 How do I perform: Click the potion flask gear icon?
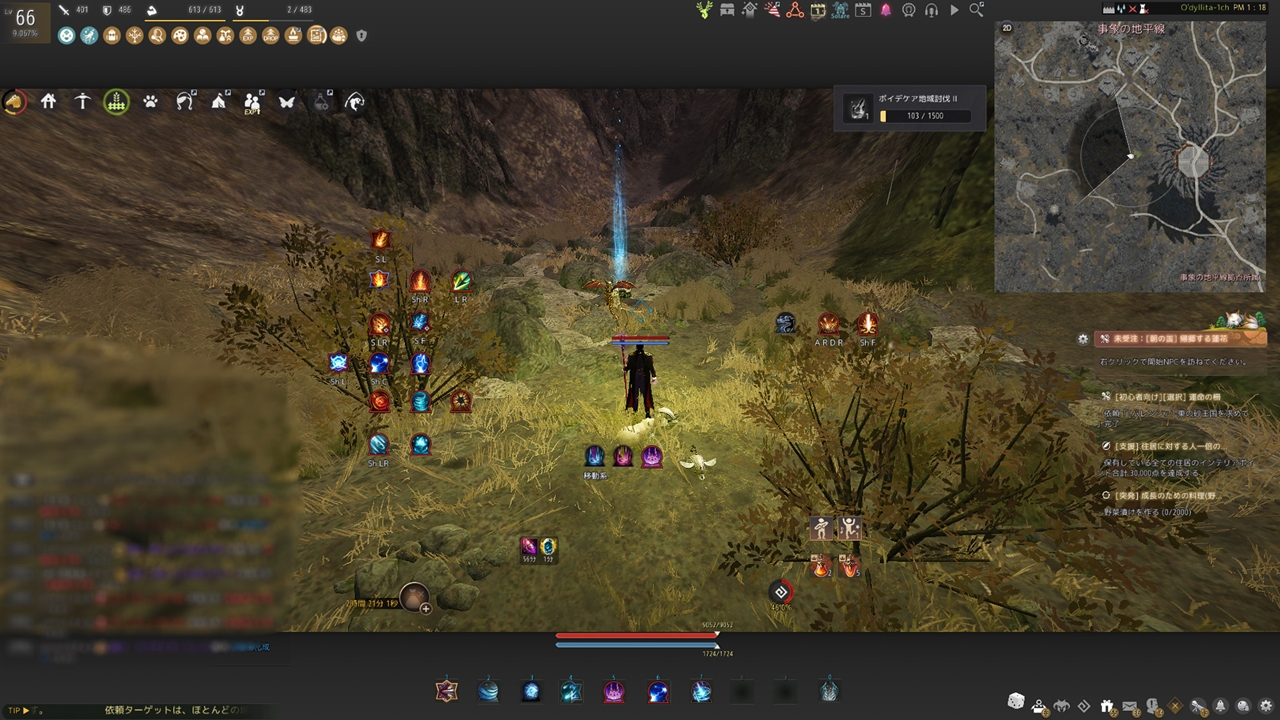tap(321, 102)
